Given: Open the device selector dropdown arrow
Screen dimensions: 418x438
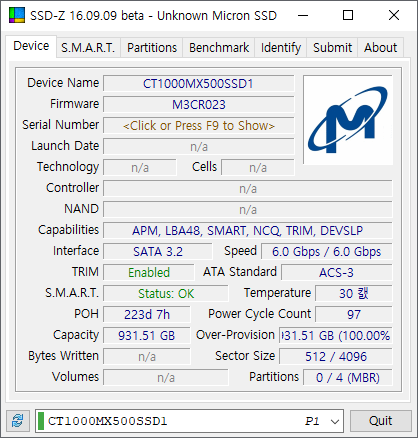Looking at the screenshot, I should (x=335, y=421).
